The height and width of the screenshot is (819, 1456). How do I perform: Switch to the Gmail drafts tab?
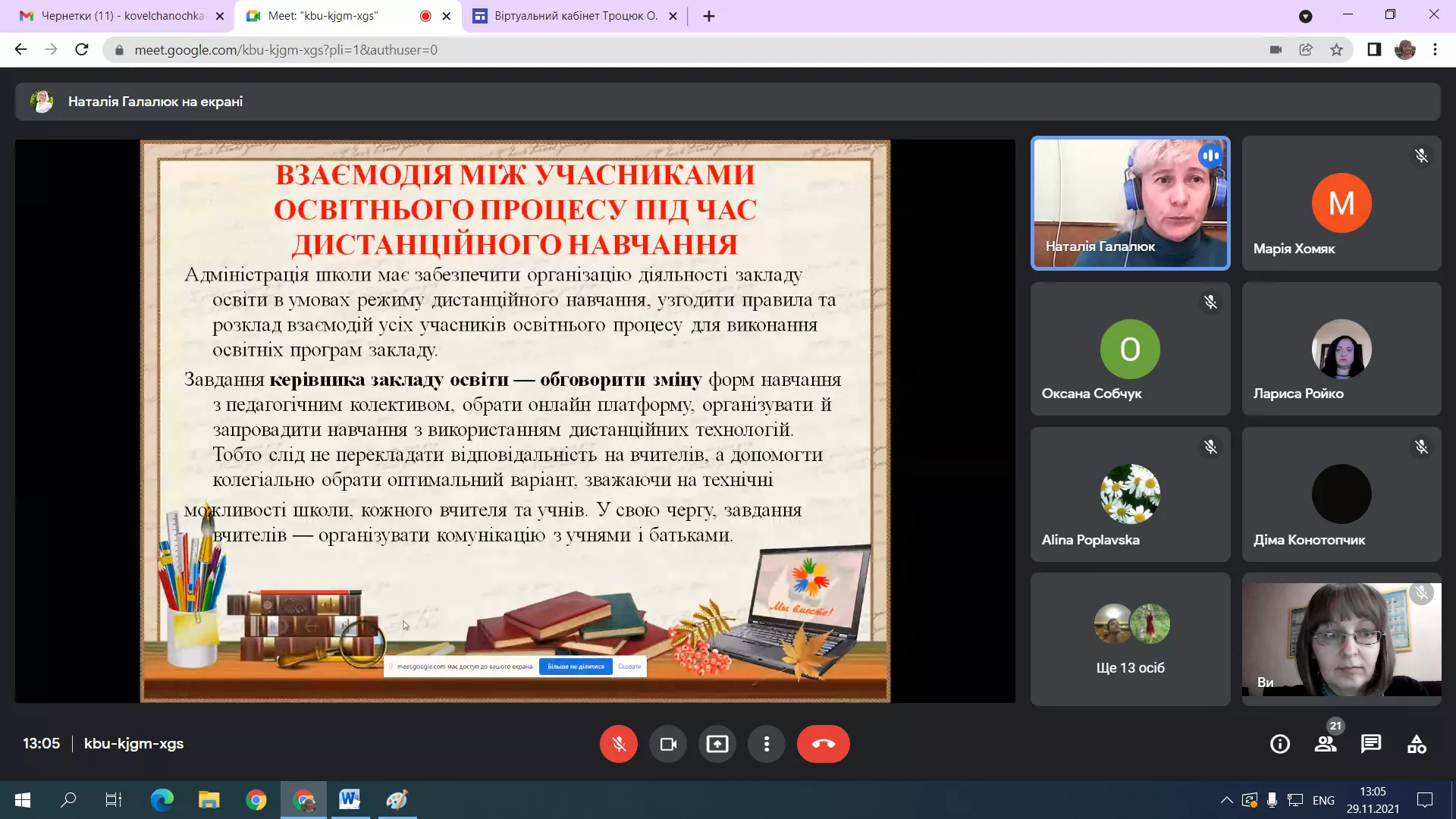point(121,16)
